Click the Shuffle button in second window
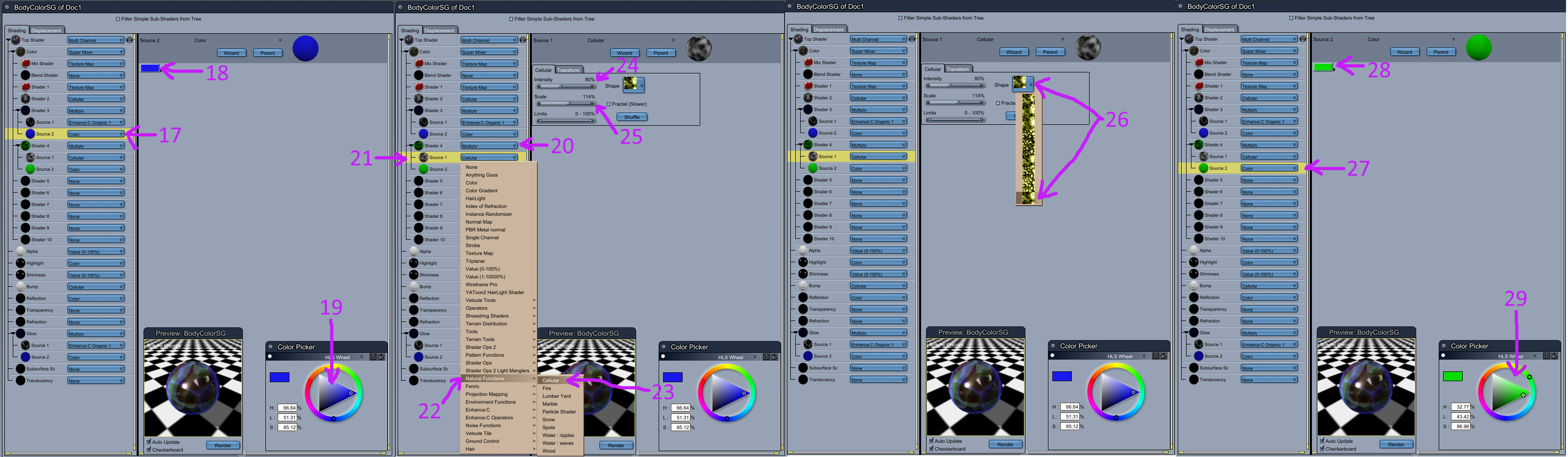This screenshot has width=1568, height=457. 632,117
